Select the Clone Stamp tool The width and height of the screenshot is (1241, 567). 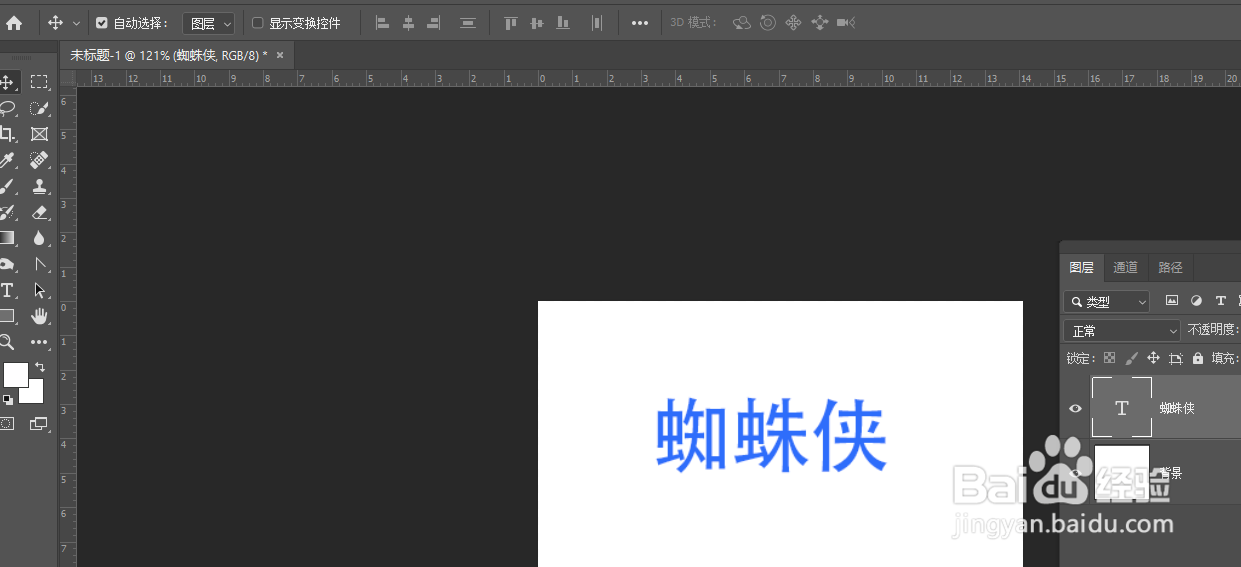click(39, 186)
